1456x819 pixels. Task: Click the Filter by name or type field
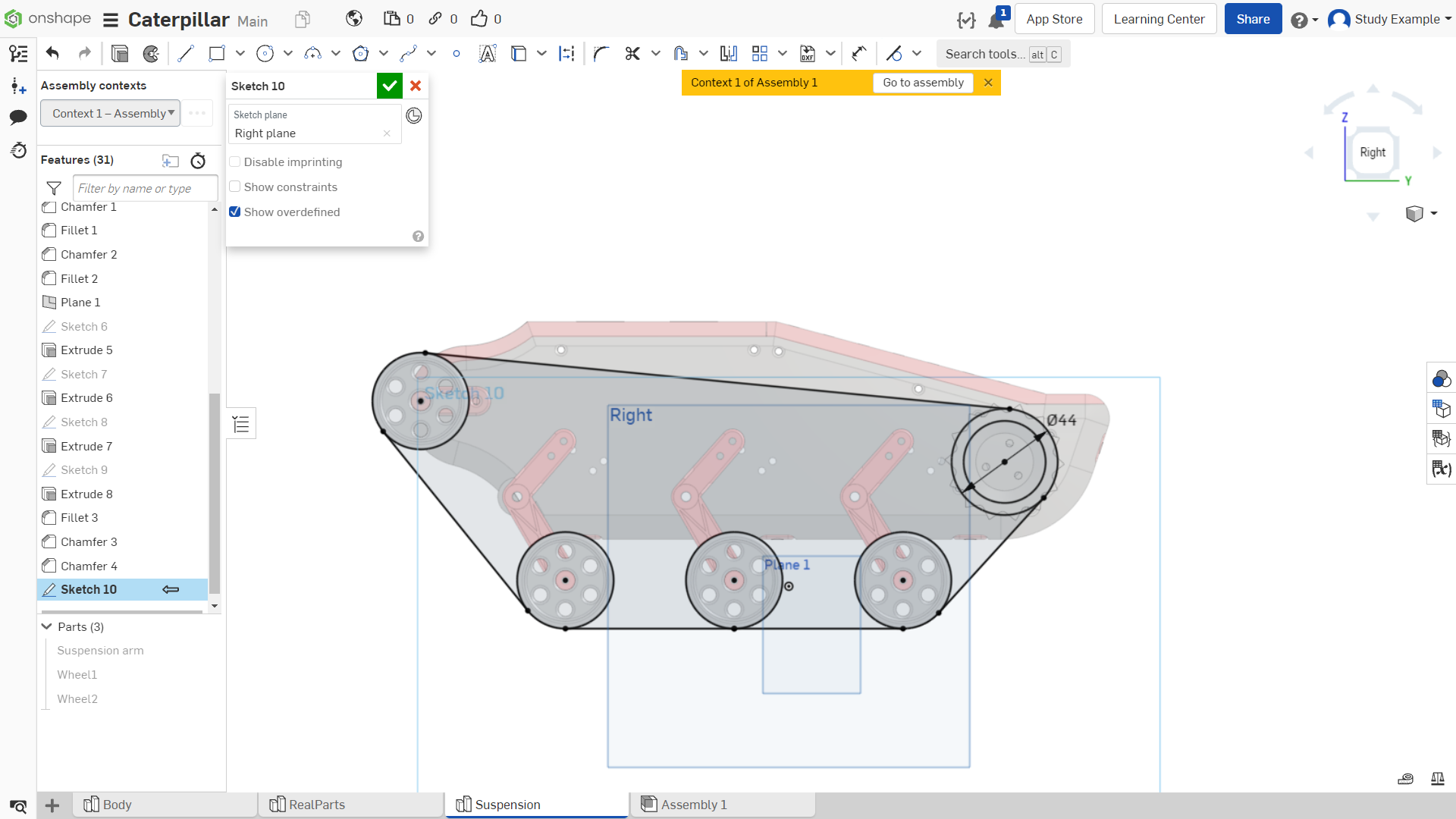pos(146,188)
